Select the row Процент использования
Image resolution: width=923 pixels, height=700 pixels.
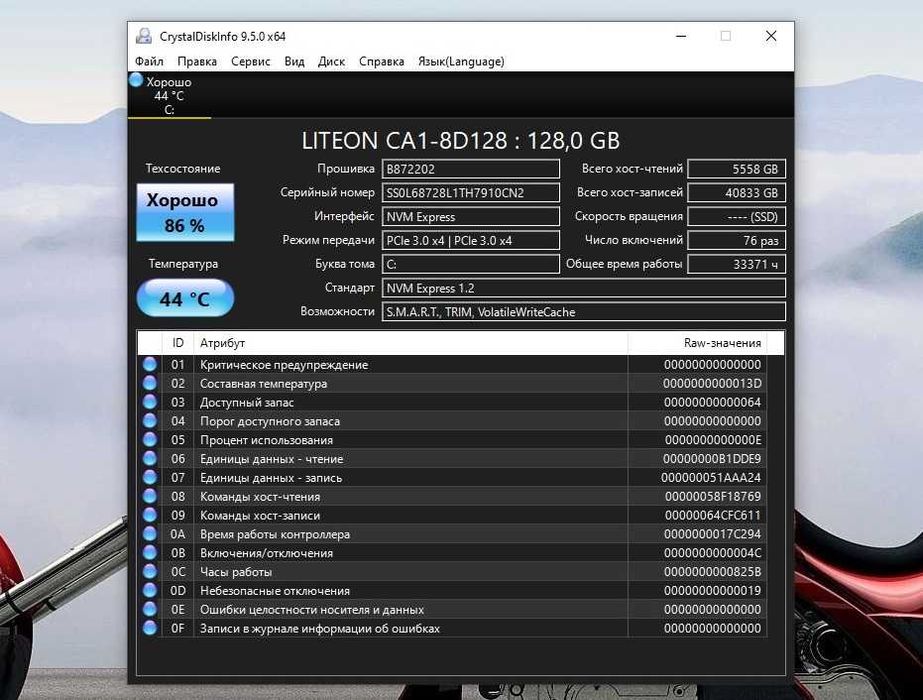pos(452,440)
